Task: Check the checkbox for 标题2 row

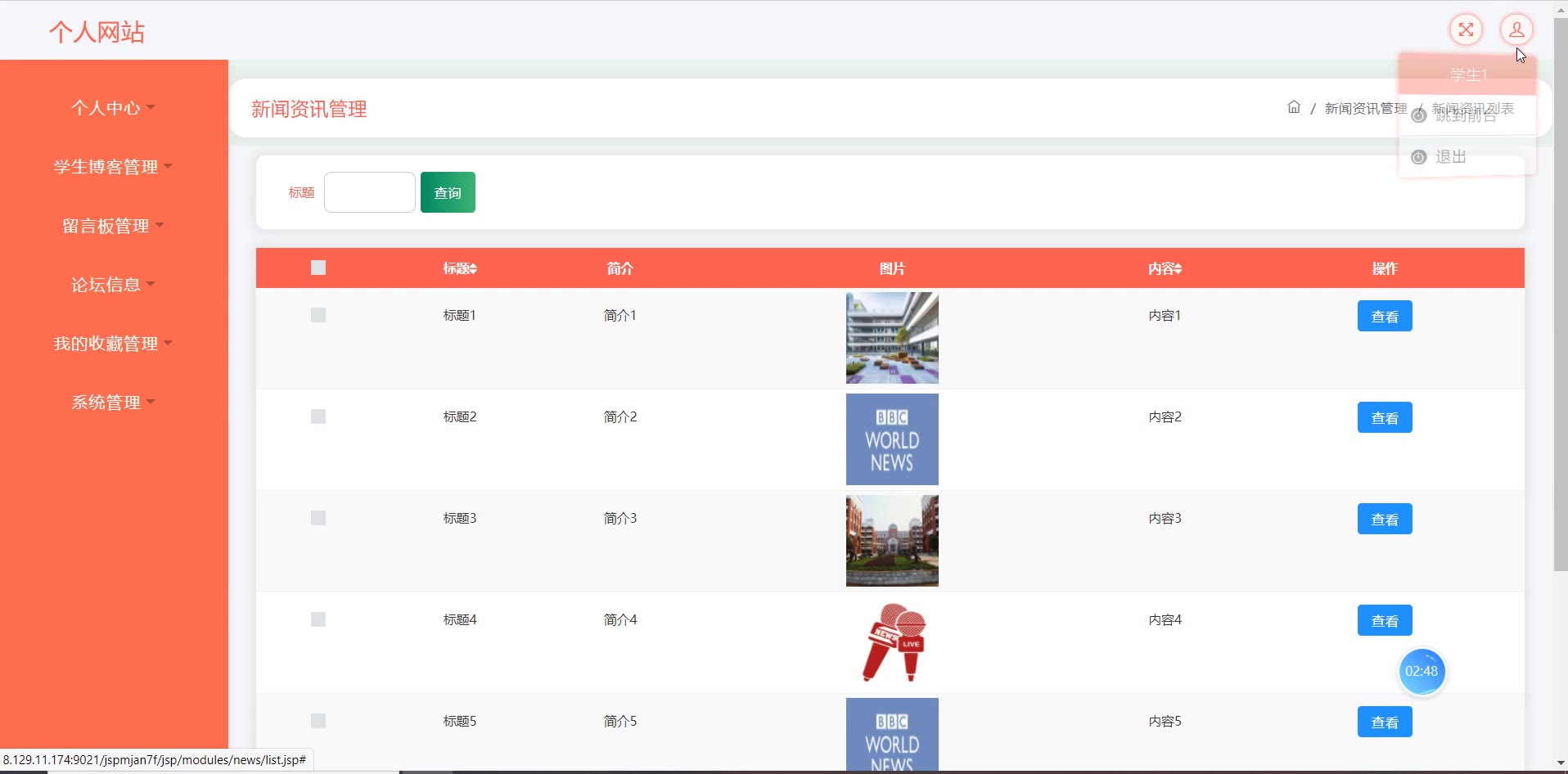Action: coord(318,416)
